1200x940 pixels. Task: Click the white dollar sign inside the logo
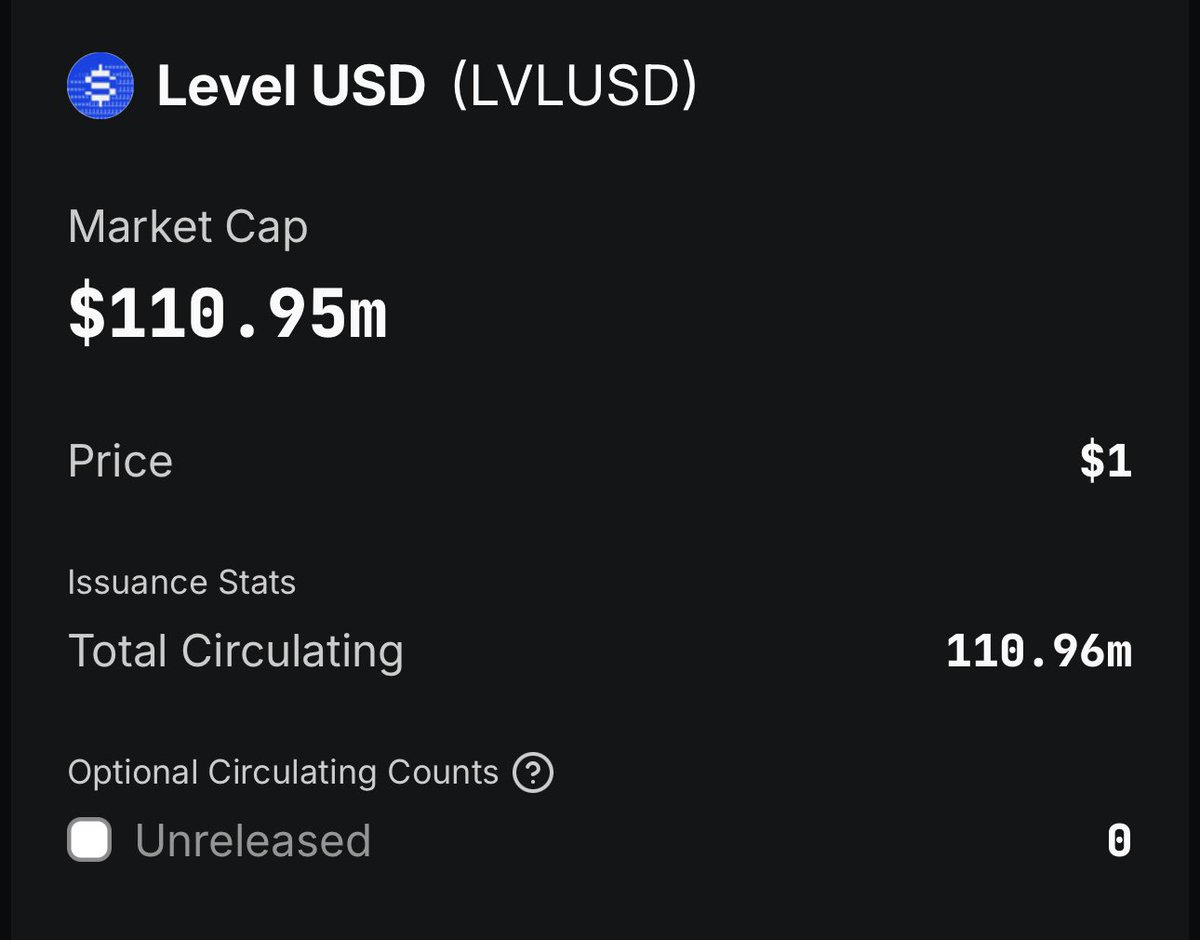100,87
